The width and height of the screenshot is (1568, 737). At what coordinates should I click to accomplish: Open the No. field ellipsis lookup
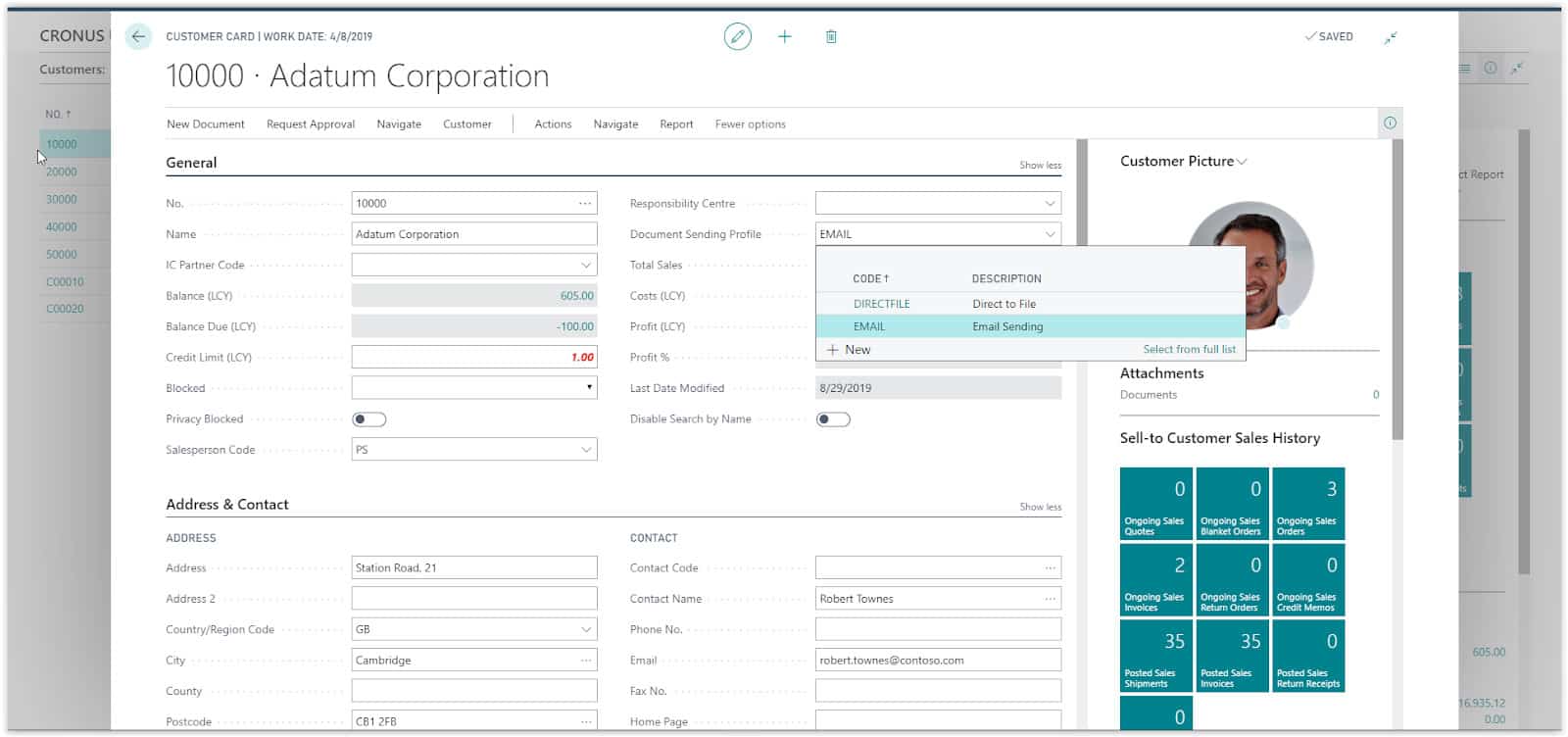tap(585, 204)
